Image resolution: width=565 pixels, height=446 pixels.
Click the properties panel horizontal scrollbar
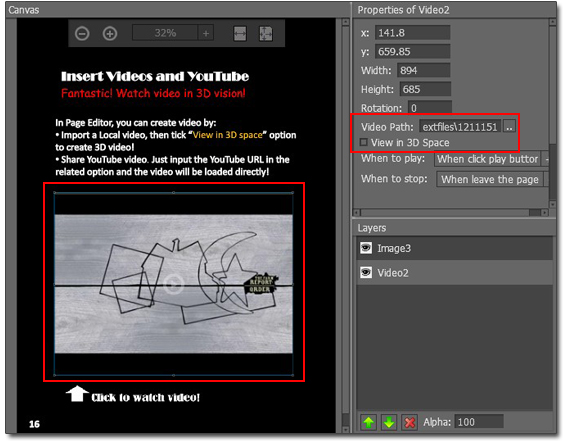coord(451,213)
